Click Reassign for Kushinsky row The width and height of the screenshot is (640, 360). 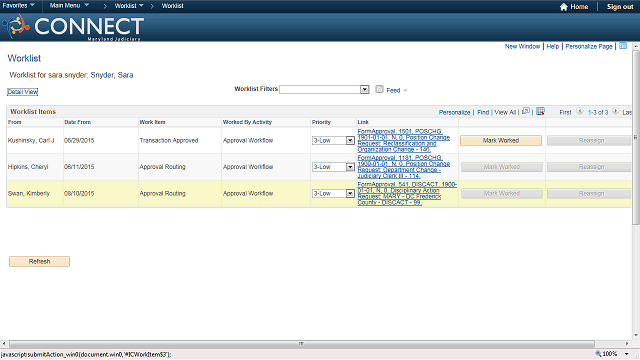click(x=589, y=140)
